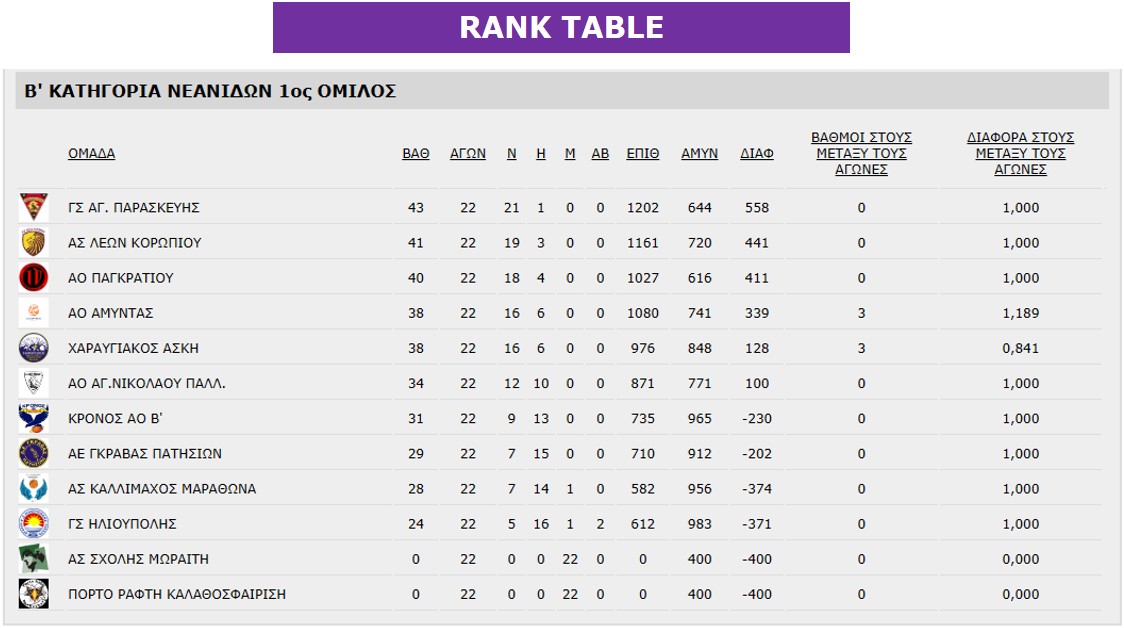
Task: Click ΒΑΘΜΟΙ ΣΤΟΥΣ ΜΕΤΑΞΥ ΤΟΥΣ ΑΓΩΝΕΣ header
Action: pyautogui.click(x=862, y=153)
